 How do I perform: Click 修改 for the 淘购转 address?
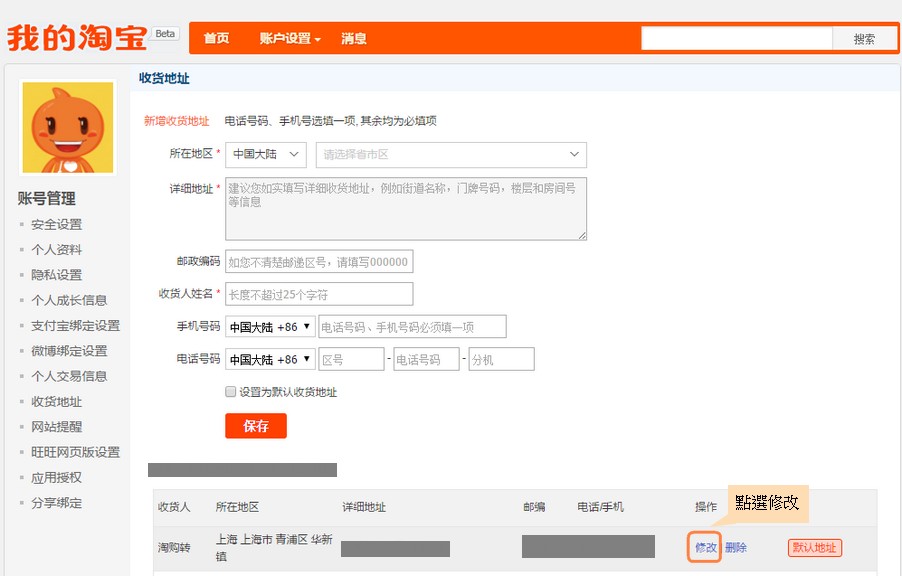pos(705,547)
